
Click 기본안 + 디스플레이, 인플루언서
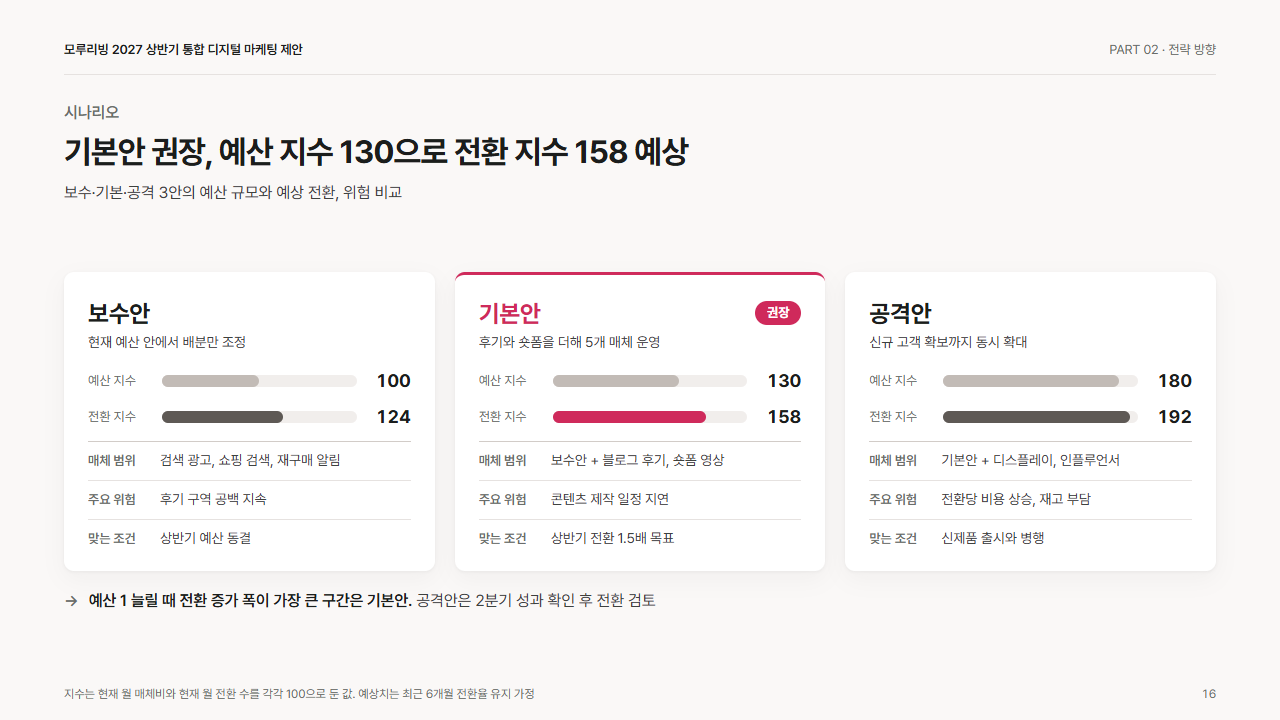pyautogui.click(x=1030, y=460)
